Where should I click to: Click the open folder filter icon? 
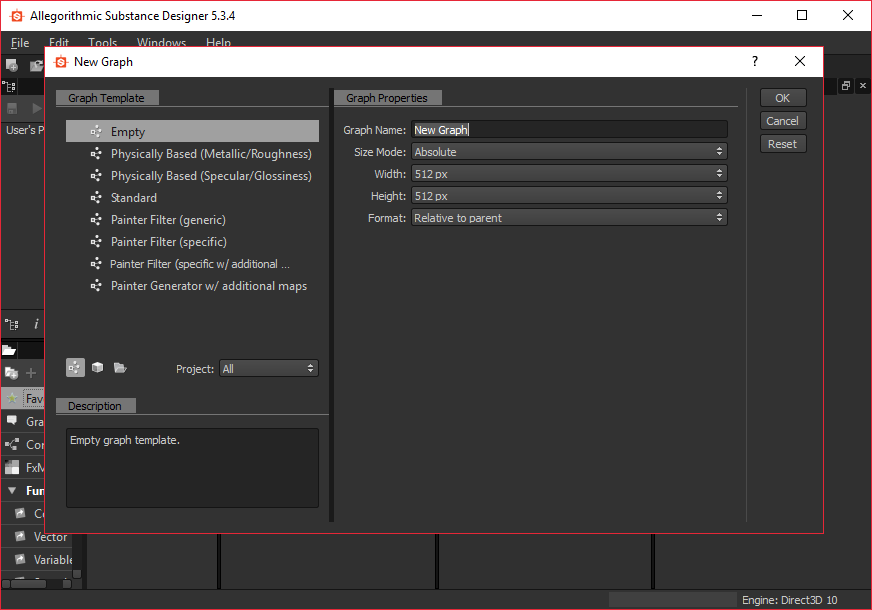(120, 368)
